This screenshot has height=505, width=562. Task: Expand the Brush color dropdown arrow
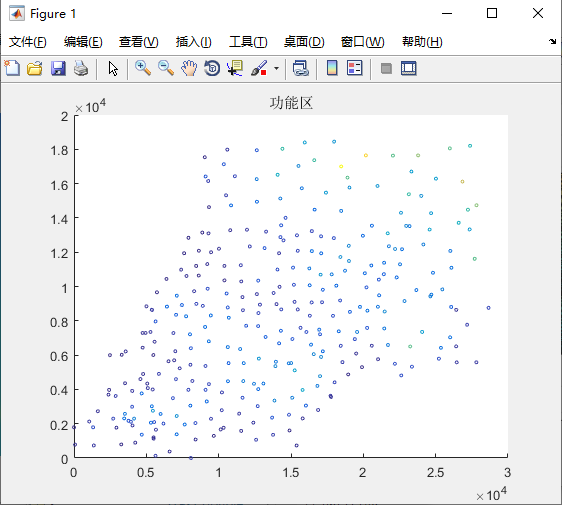point(276,68)
